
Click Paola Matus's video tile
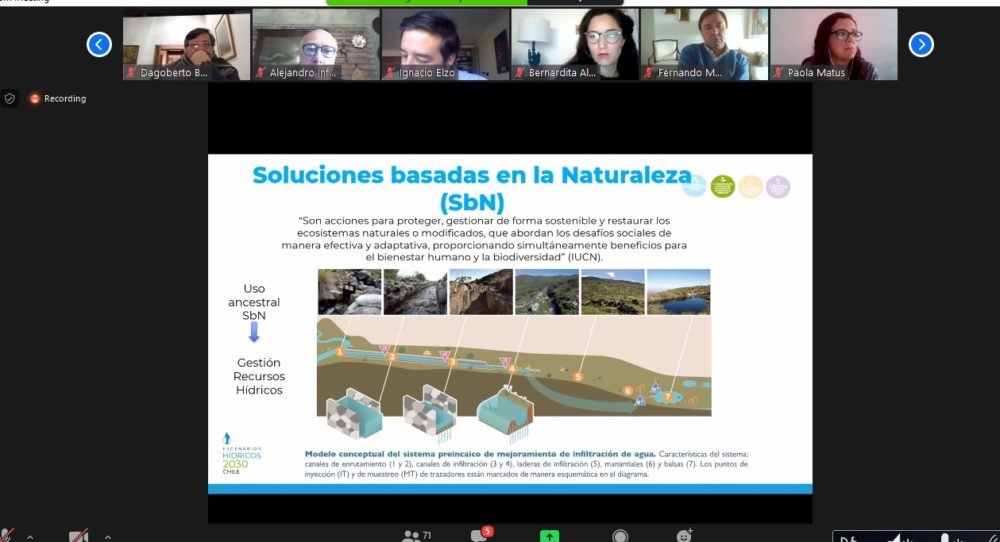(833, 44)
